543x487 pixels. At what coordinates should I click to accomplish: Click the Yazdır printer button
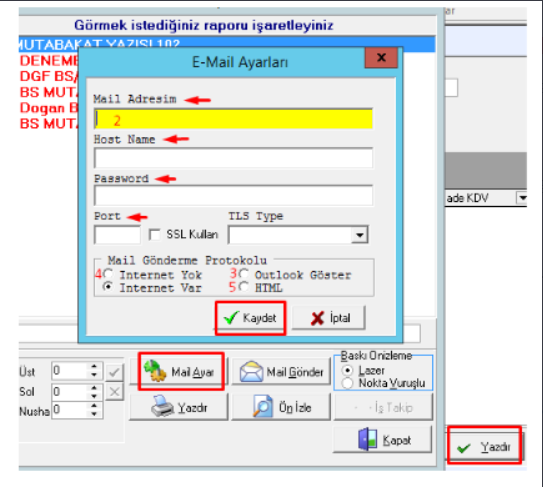point(179,407)
